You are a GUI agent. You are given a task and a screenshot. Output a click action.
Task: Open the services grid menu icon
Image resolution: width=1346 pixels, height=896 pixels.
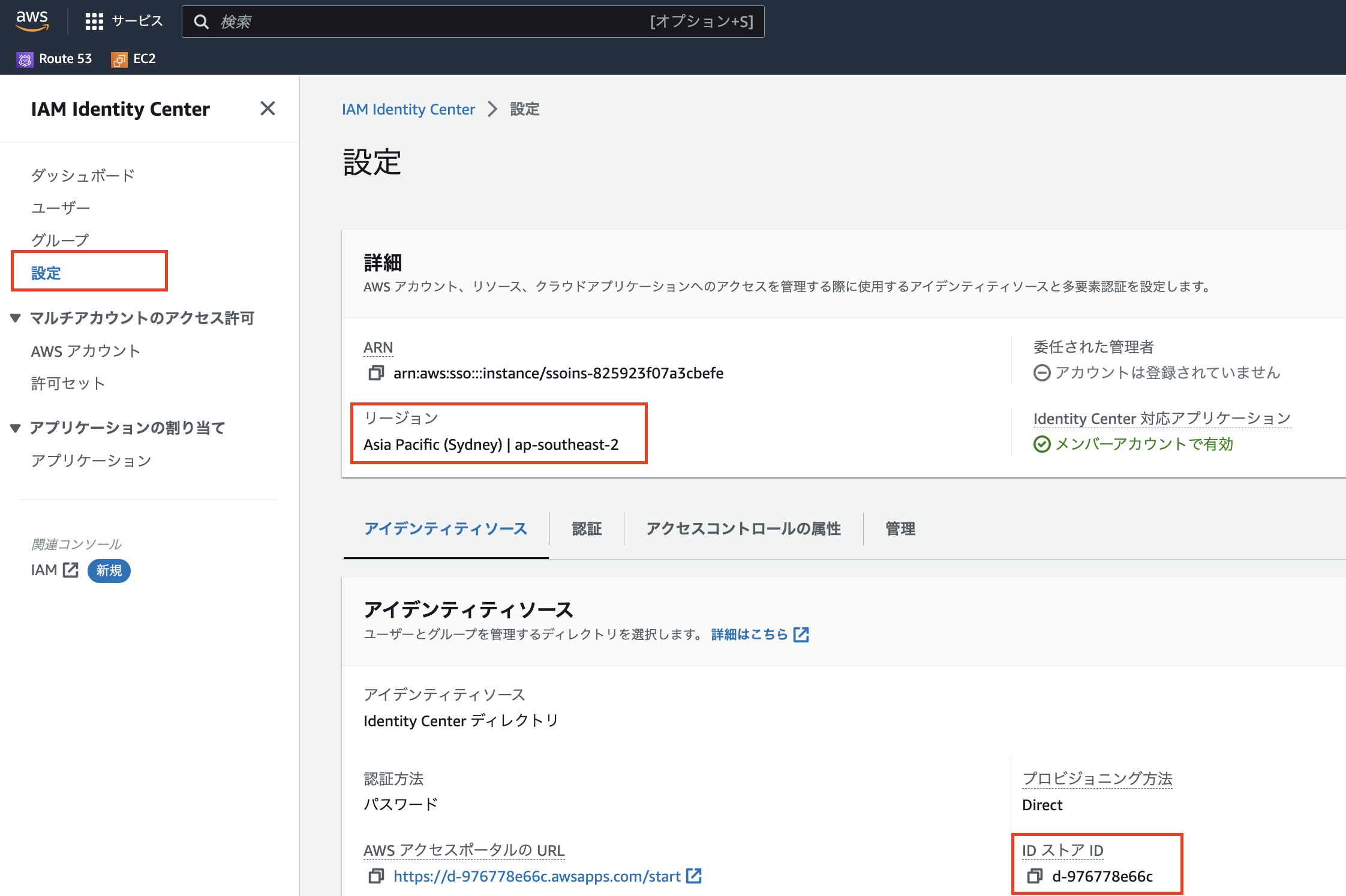[x=94, y=22]
